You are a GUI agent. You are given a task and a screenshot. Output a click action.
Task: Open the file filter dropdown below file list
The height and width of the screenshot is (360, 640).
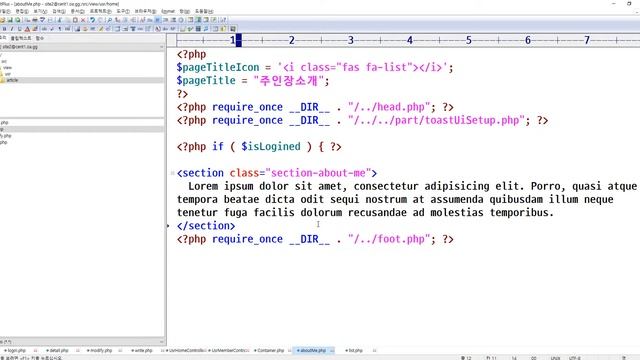click(82, 342)
